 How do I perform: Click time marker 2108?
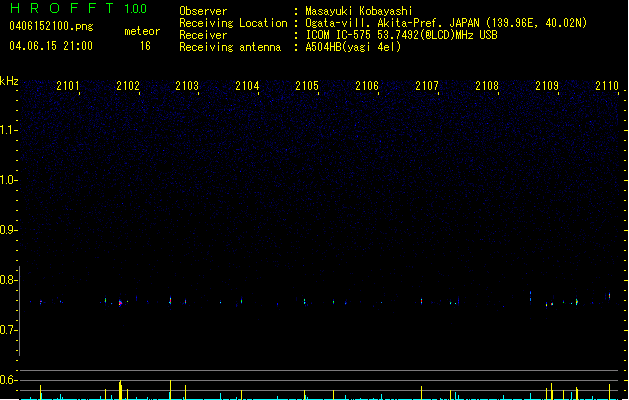[x=487, y=86]
